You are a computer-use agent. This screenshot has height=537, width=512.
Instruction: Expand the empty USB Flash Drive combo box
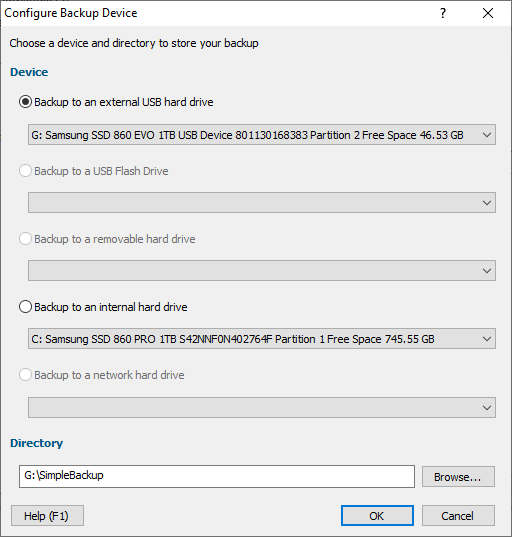click(x=262, y=202)
